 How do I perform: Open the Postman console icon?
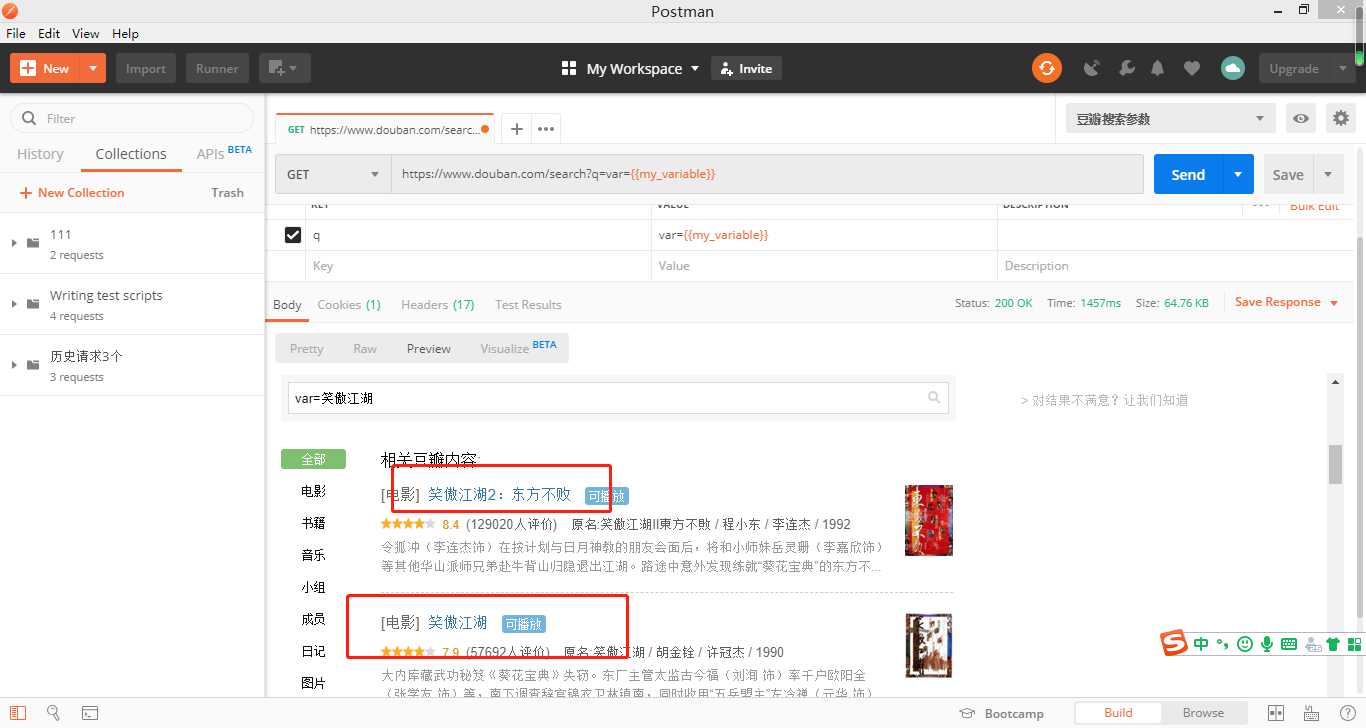90,713
